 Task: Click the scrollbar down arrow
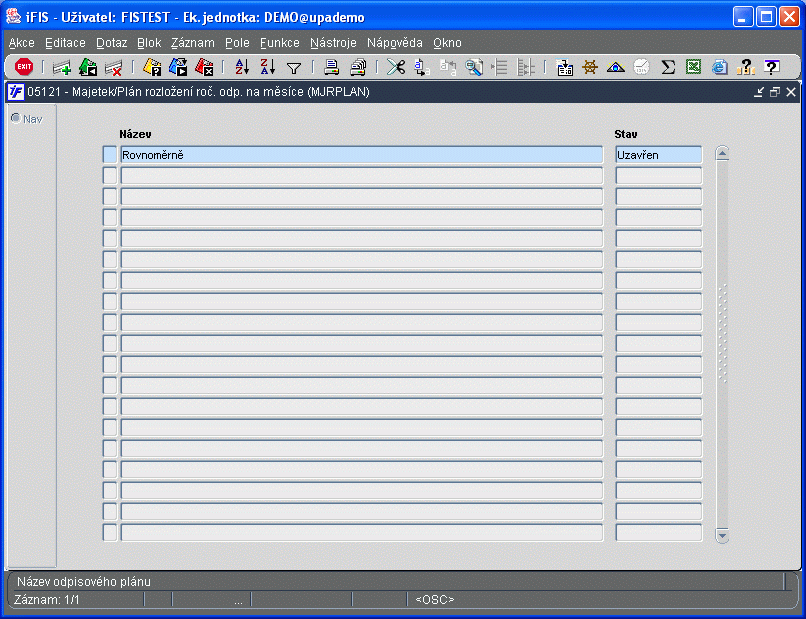pyautogui.click(x=722, y=536)
